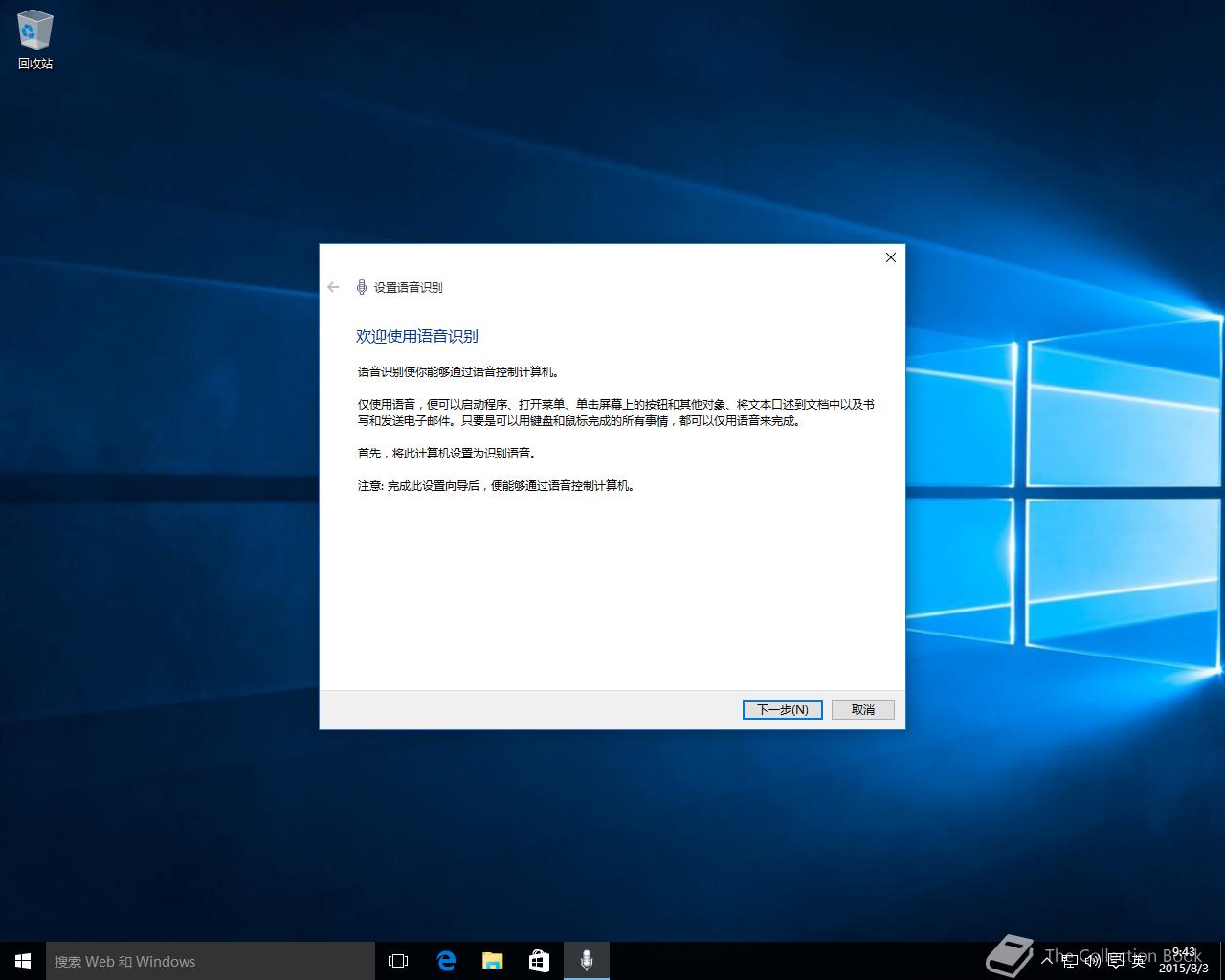Viewport: 1225px width, 980px height.
Task: Switch input method via 英 indicator
Action: (1139, 961)
